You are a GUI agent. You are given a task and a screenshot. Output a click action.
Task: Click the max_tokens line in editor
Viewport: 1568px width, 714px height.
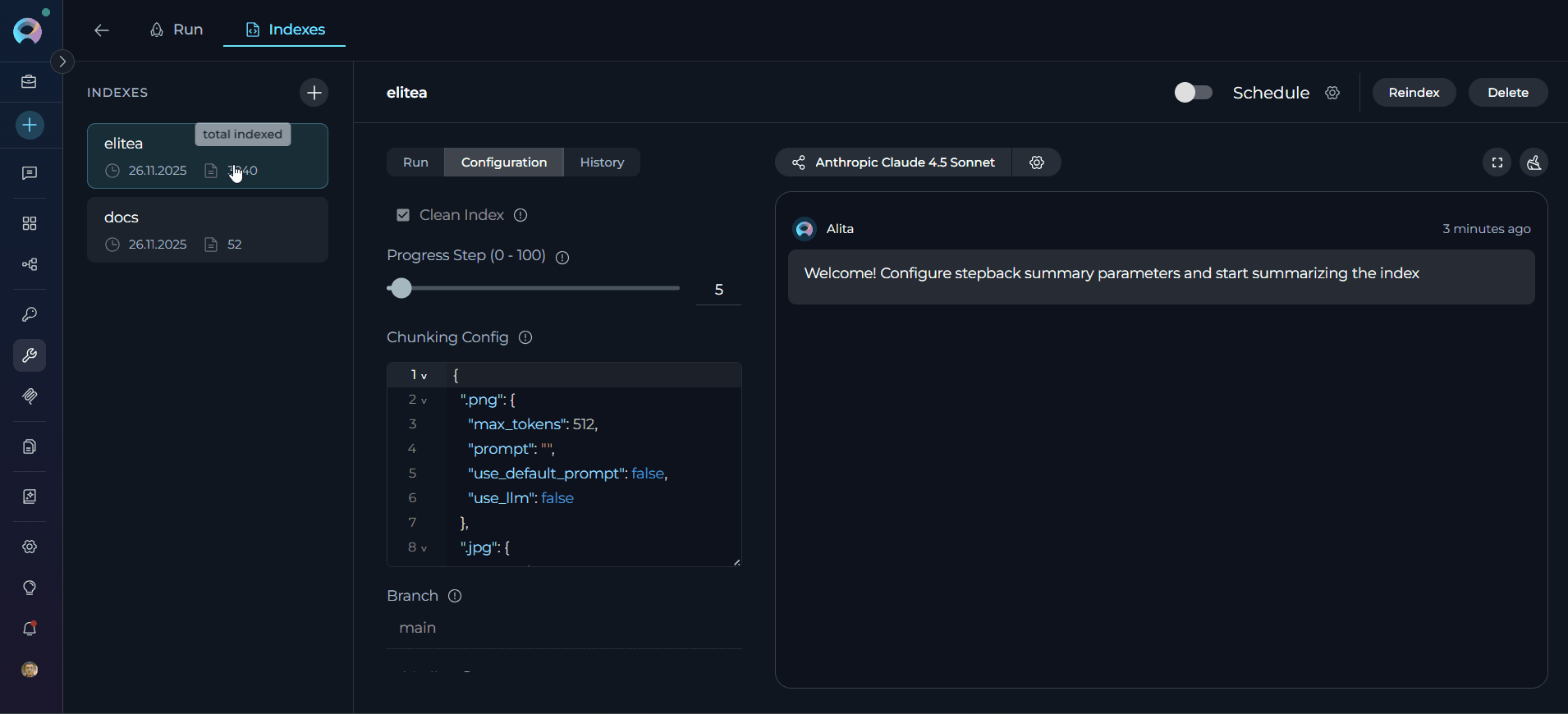[x=533, y=424]
